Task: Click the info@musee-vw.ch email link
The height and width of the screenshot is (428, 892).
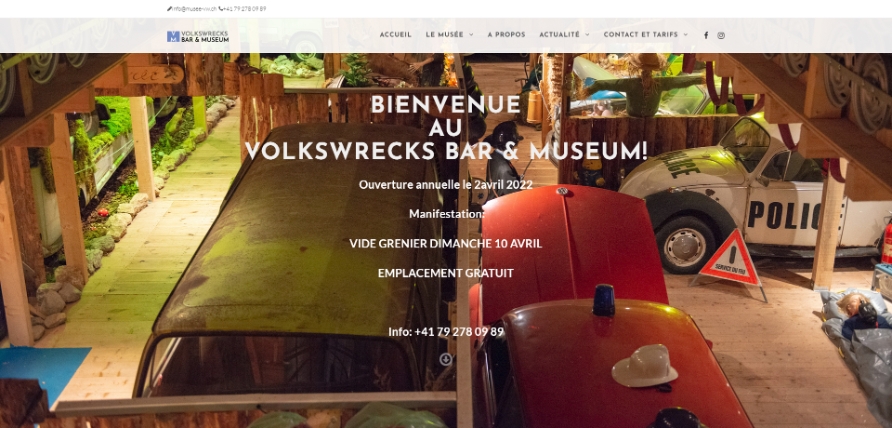Action: (x=194, y=9)
